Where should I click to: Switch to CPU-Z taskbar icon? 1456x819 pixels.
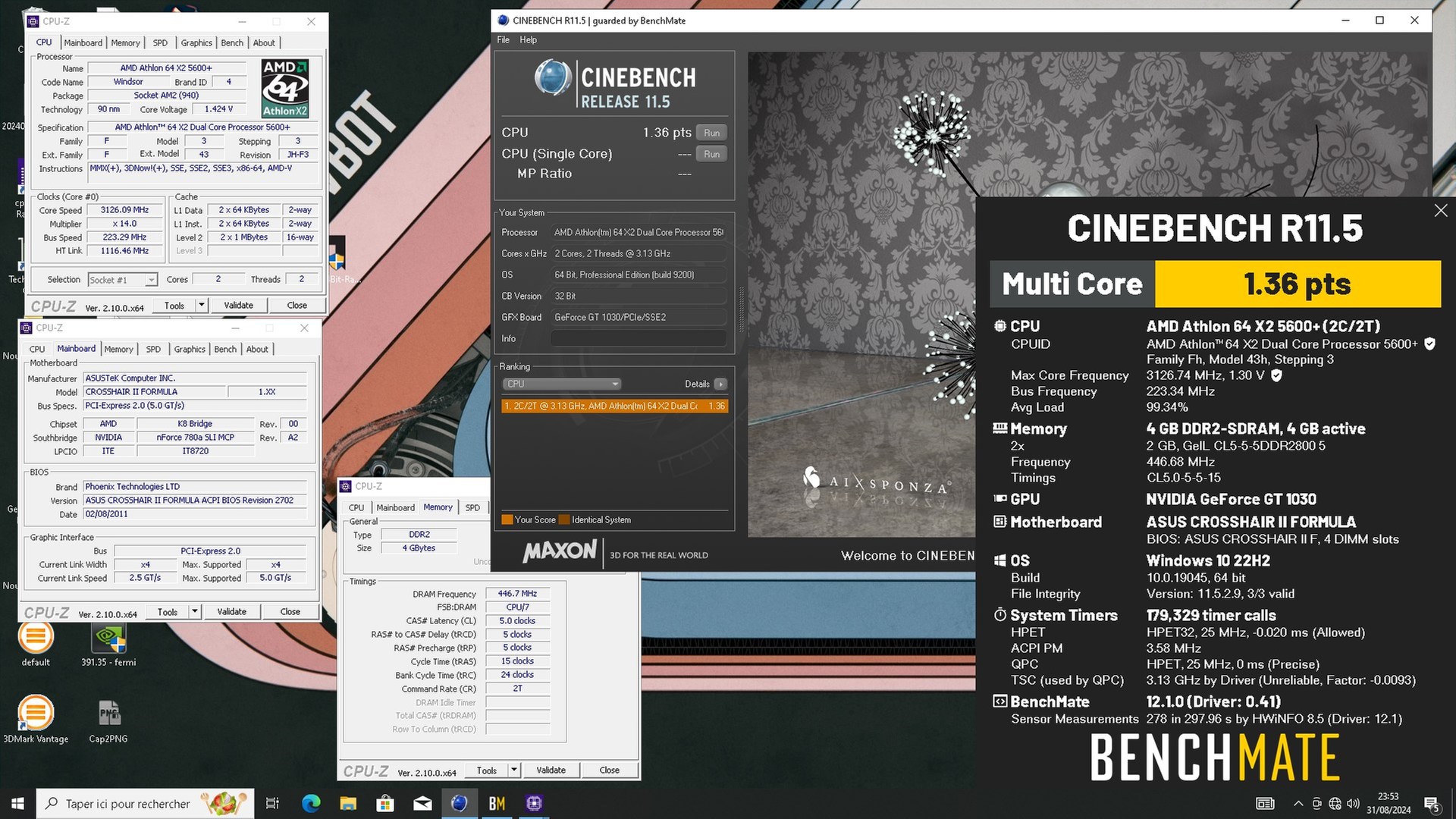point(534,803)
